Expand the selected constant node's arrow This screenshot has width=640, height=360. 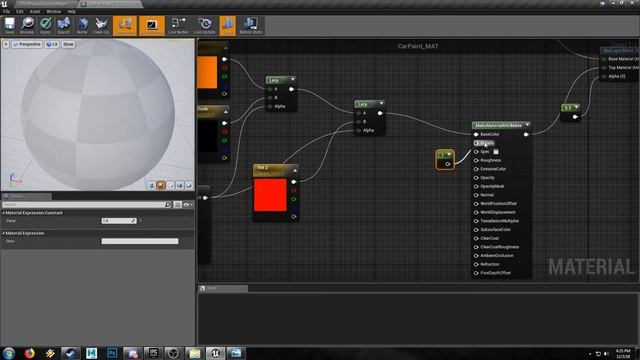point(449,154)
